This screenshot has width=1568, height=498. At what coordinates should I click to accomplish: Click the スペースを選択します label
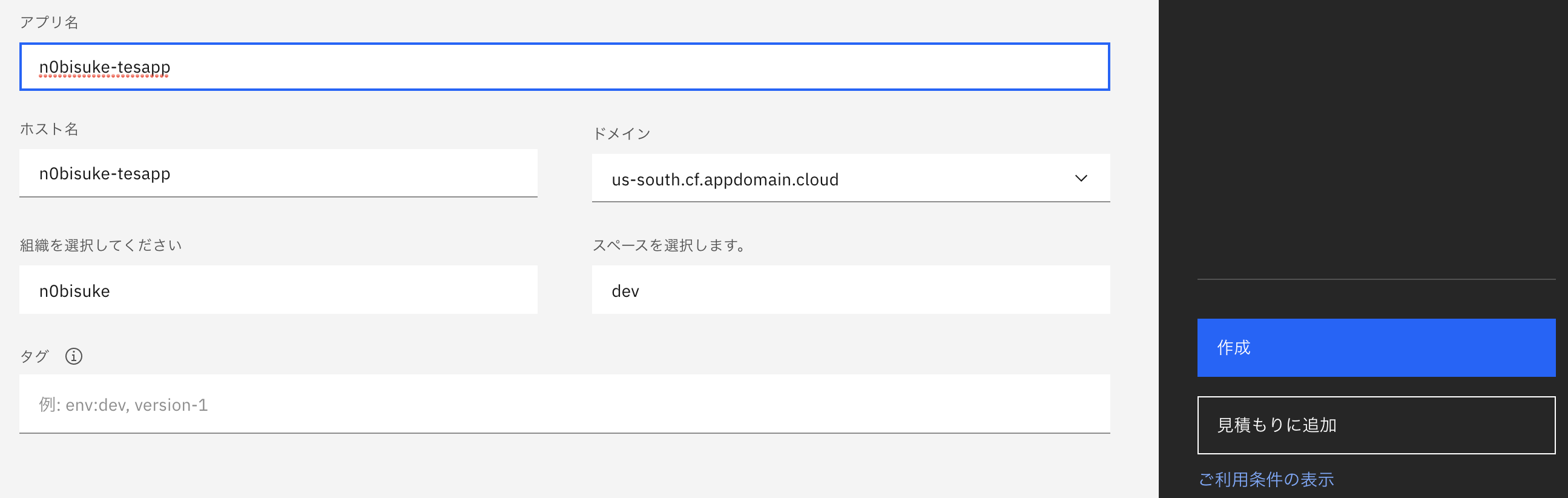[x=670, y=245]
